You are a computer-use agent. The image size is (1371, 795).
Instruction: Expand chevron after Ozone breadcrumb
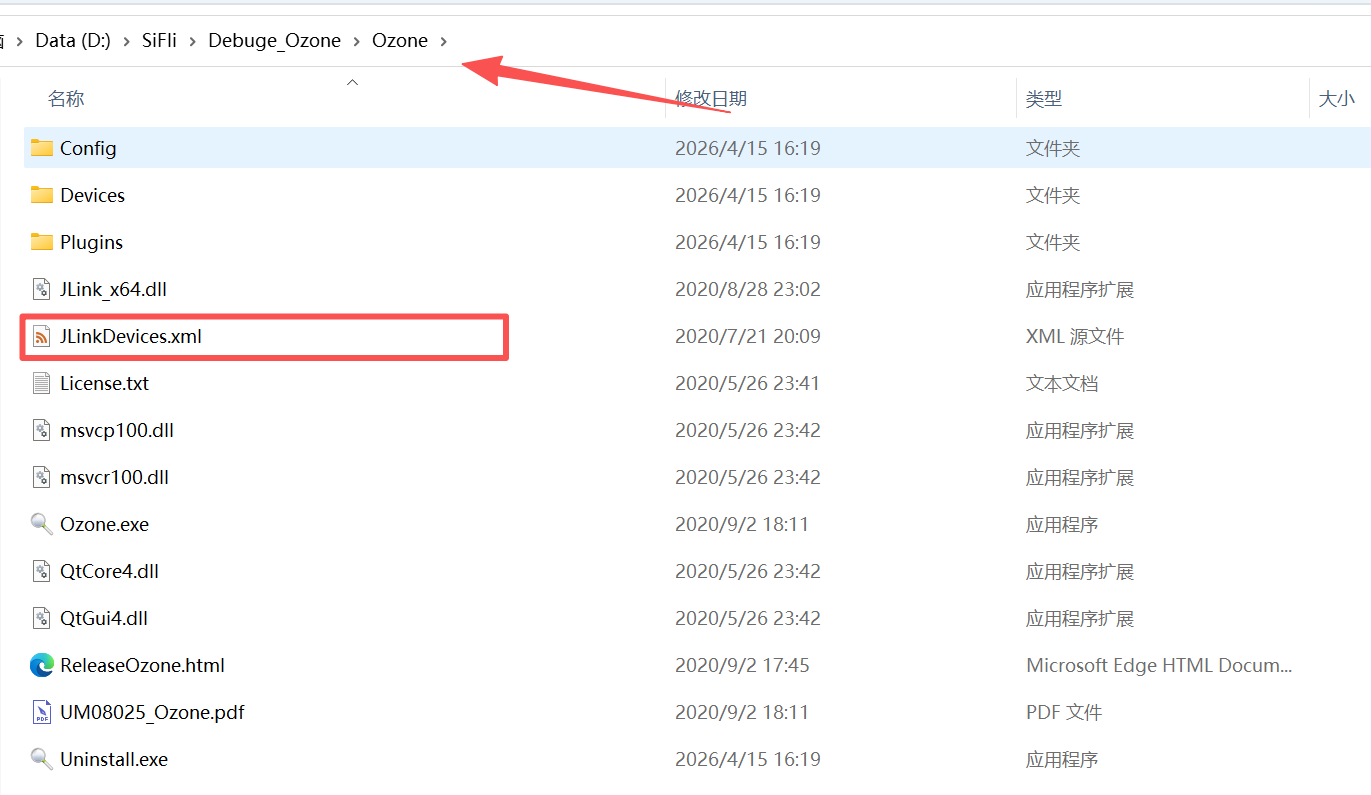pyautogui.click(x=444, y=41)
